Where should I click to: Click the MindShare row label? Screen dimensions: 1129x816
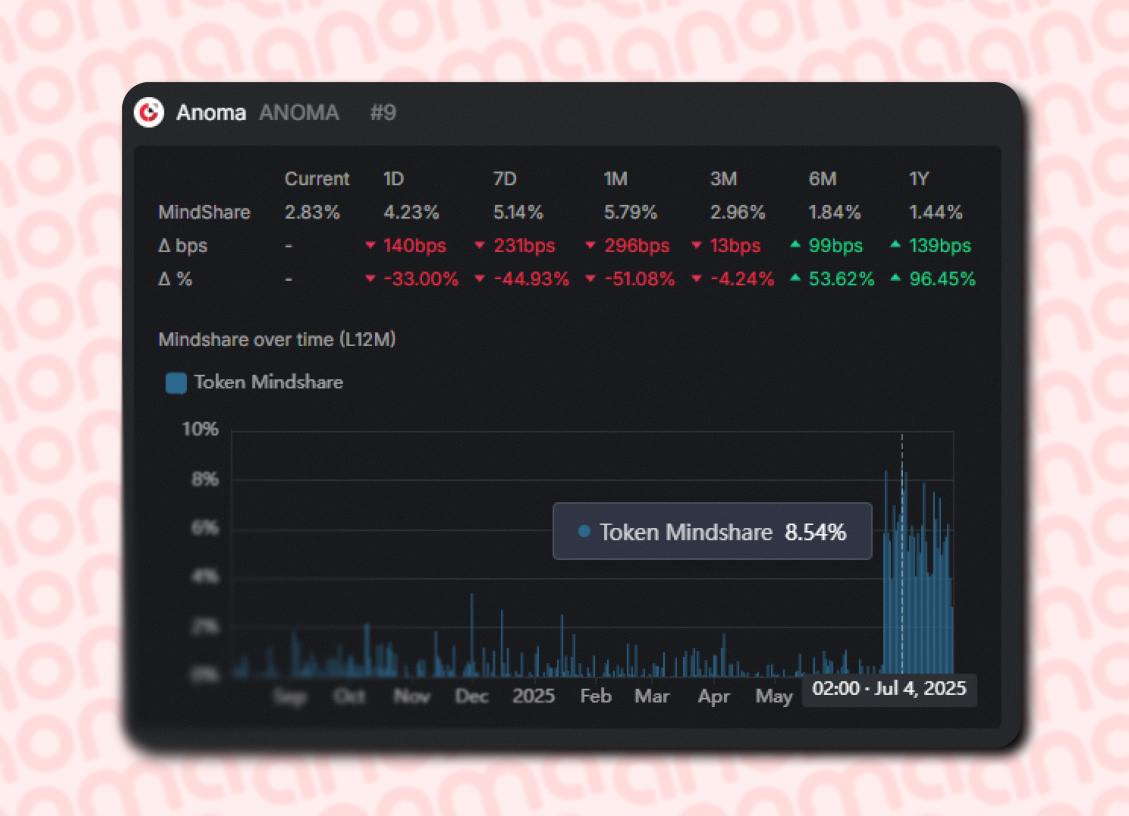pyautogui.click(x=204, y=212)
